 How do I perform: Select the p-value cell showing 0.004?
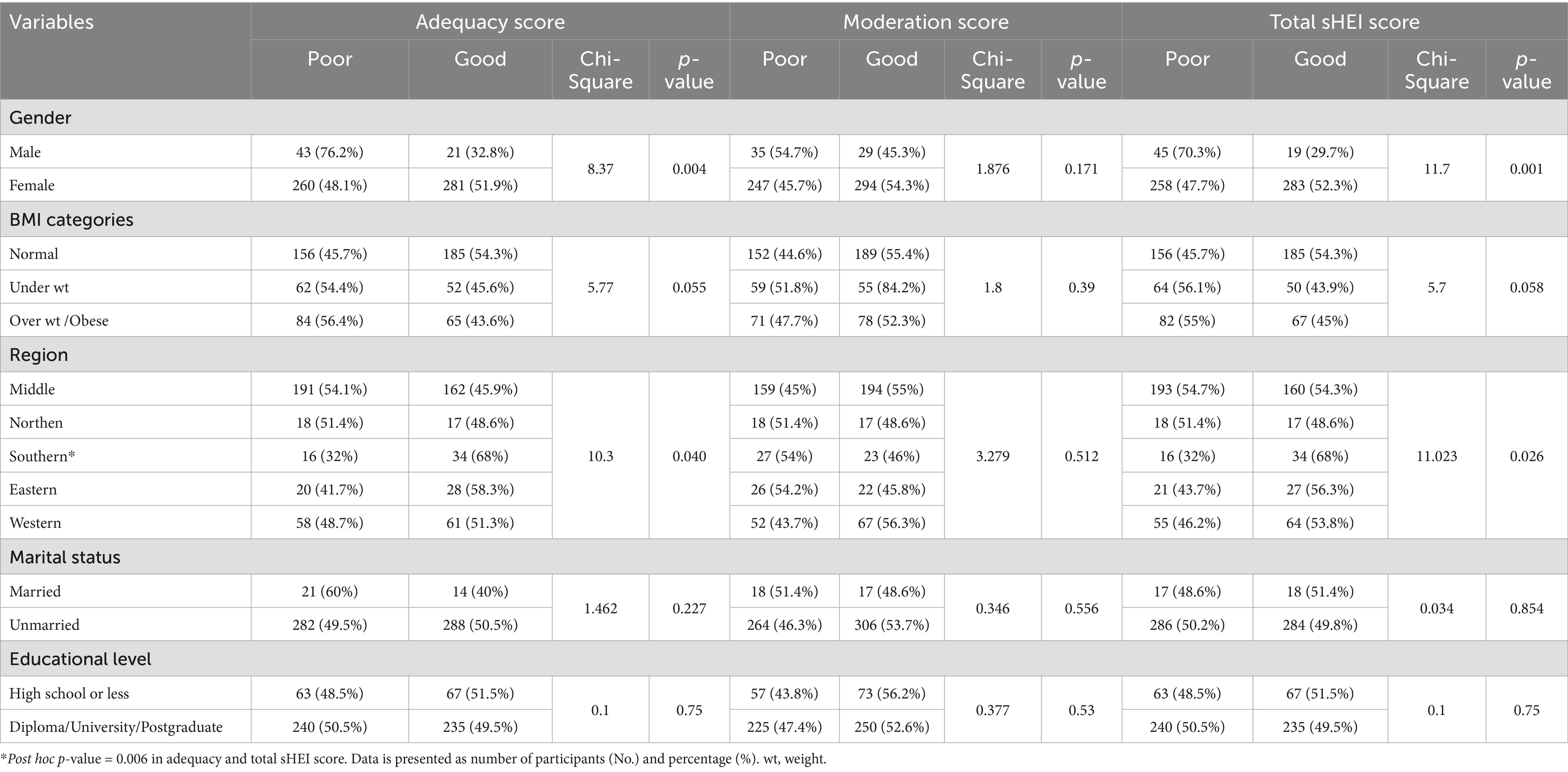tap(689, 169)
